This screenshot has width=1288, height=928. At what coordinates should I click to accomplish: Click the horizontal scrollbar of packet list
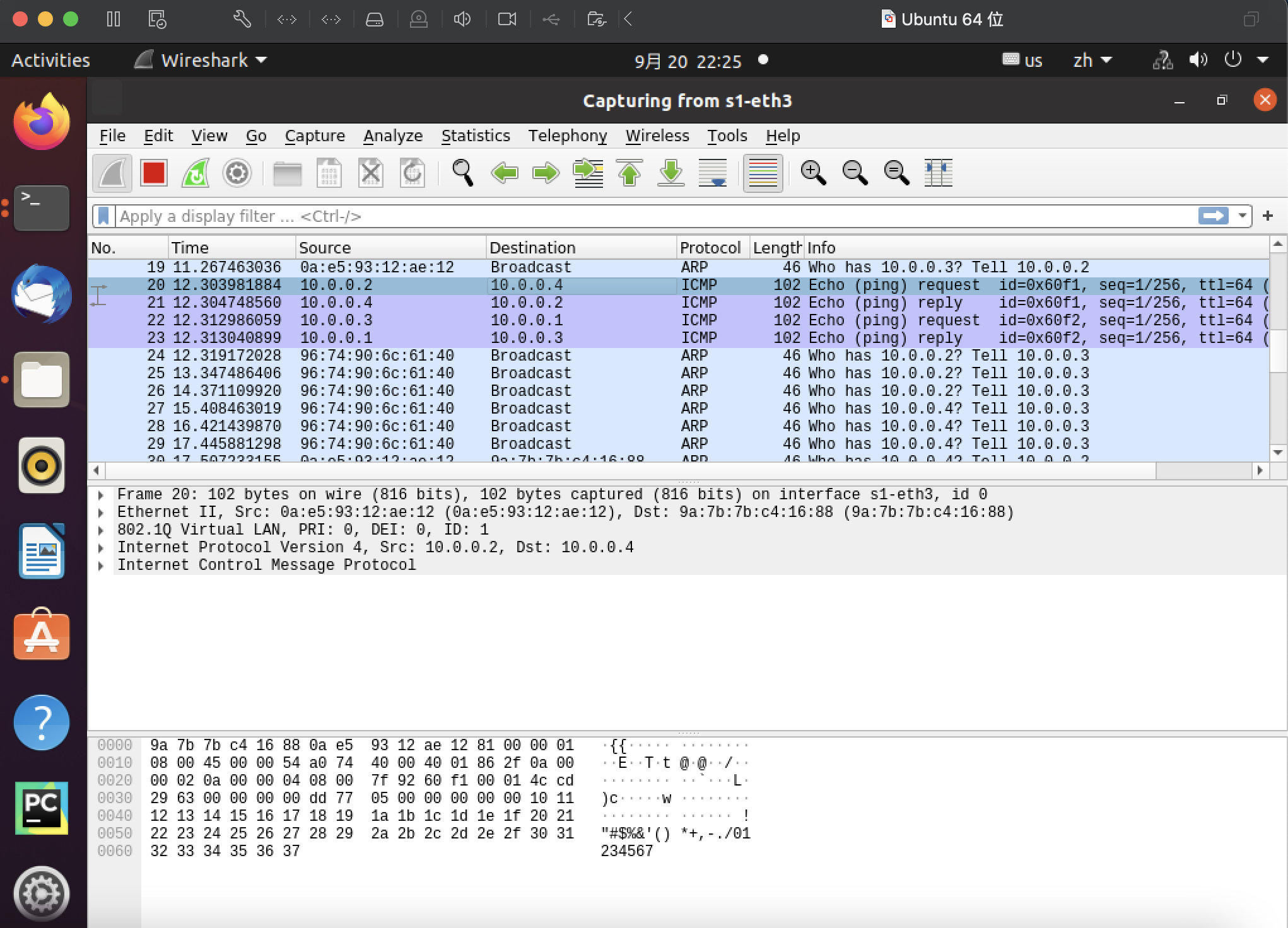(631, 470)
